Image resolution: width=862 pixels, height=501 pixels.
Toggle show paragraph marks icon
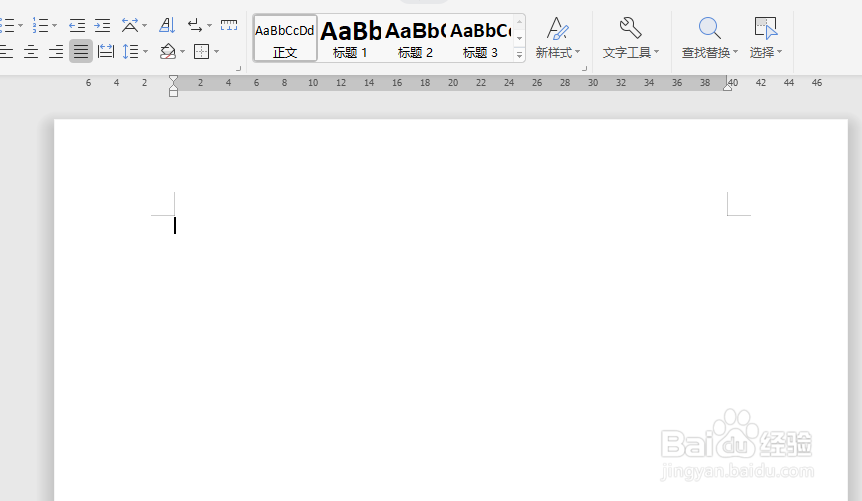point(195,25)
